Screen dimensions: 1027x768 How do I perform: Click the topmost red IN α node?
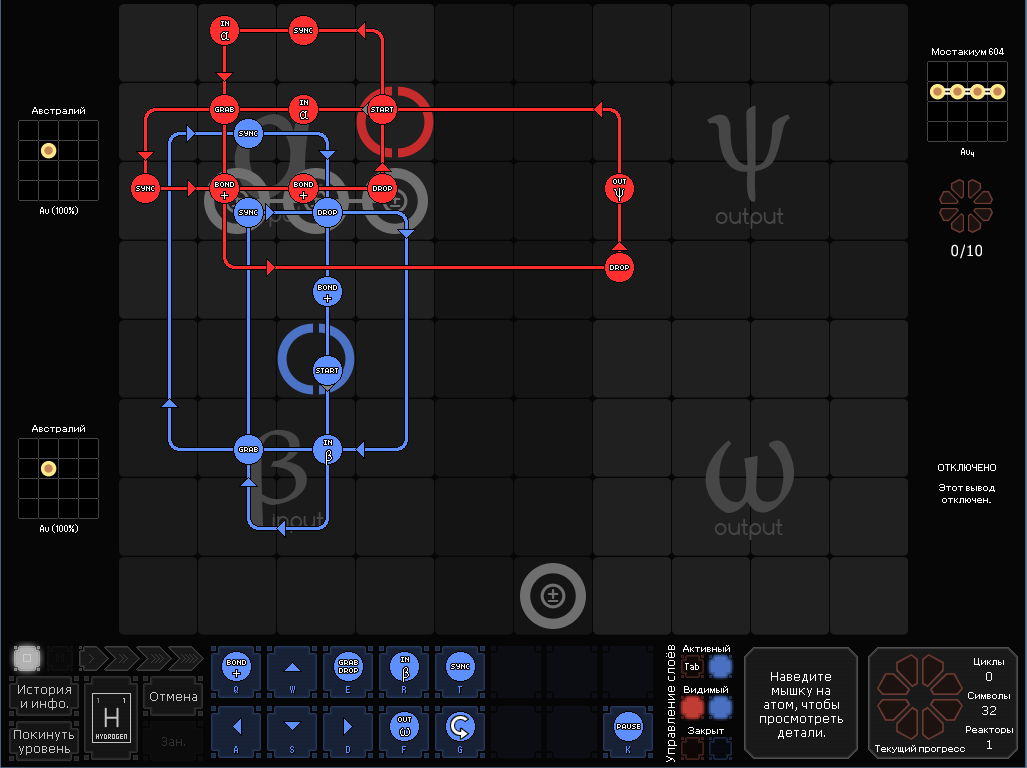coord(224,31)
